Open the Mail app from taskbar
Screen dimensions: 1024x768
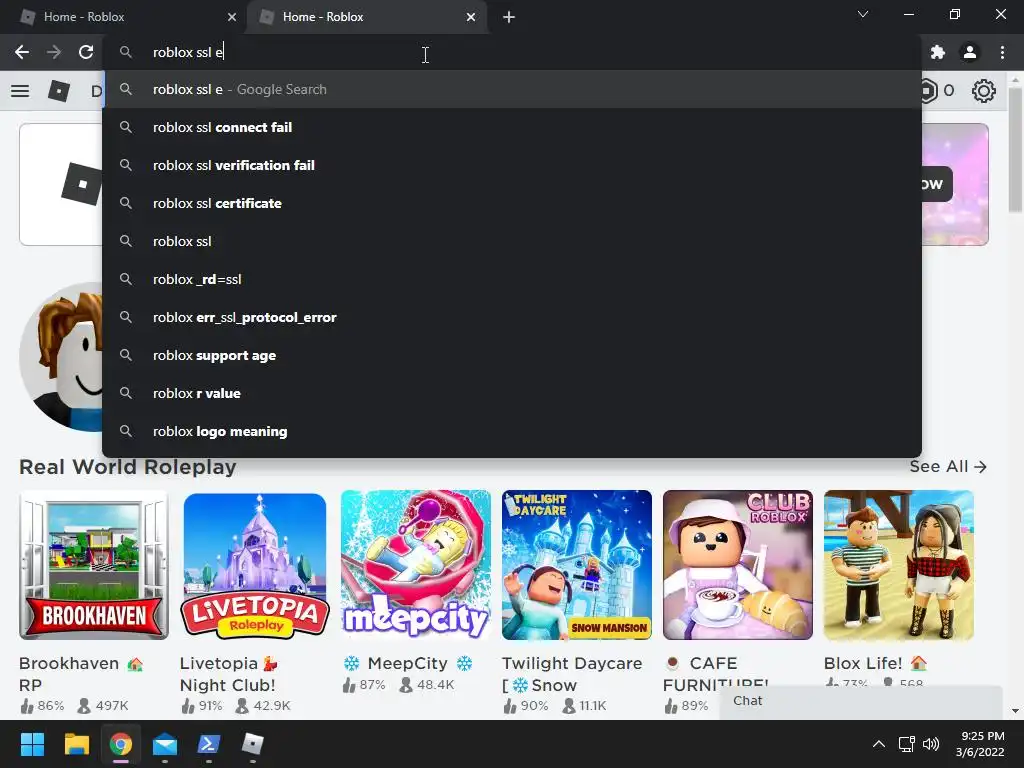[x=165, y=744]
